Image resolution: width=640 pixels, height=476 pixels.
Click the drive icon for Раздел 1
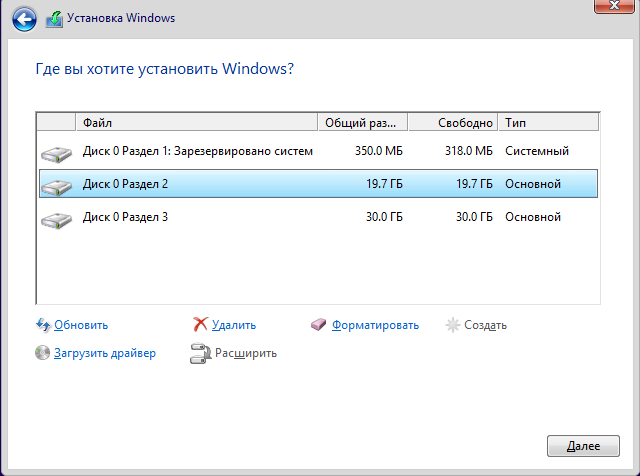coord(56,153)
